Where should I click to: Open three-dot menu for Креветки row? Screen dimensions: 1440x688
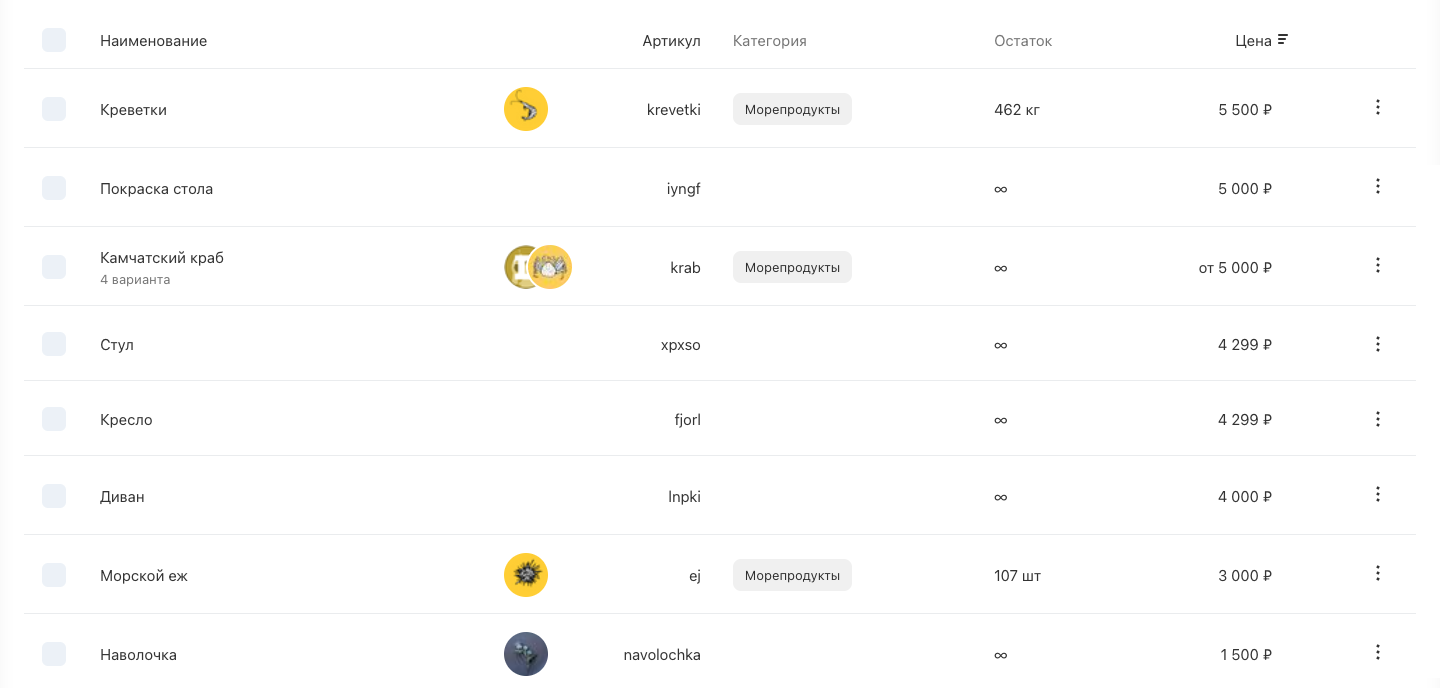pos(1377,107)
